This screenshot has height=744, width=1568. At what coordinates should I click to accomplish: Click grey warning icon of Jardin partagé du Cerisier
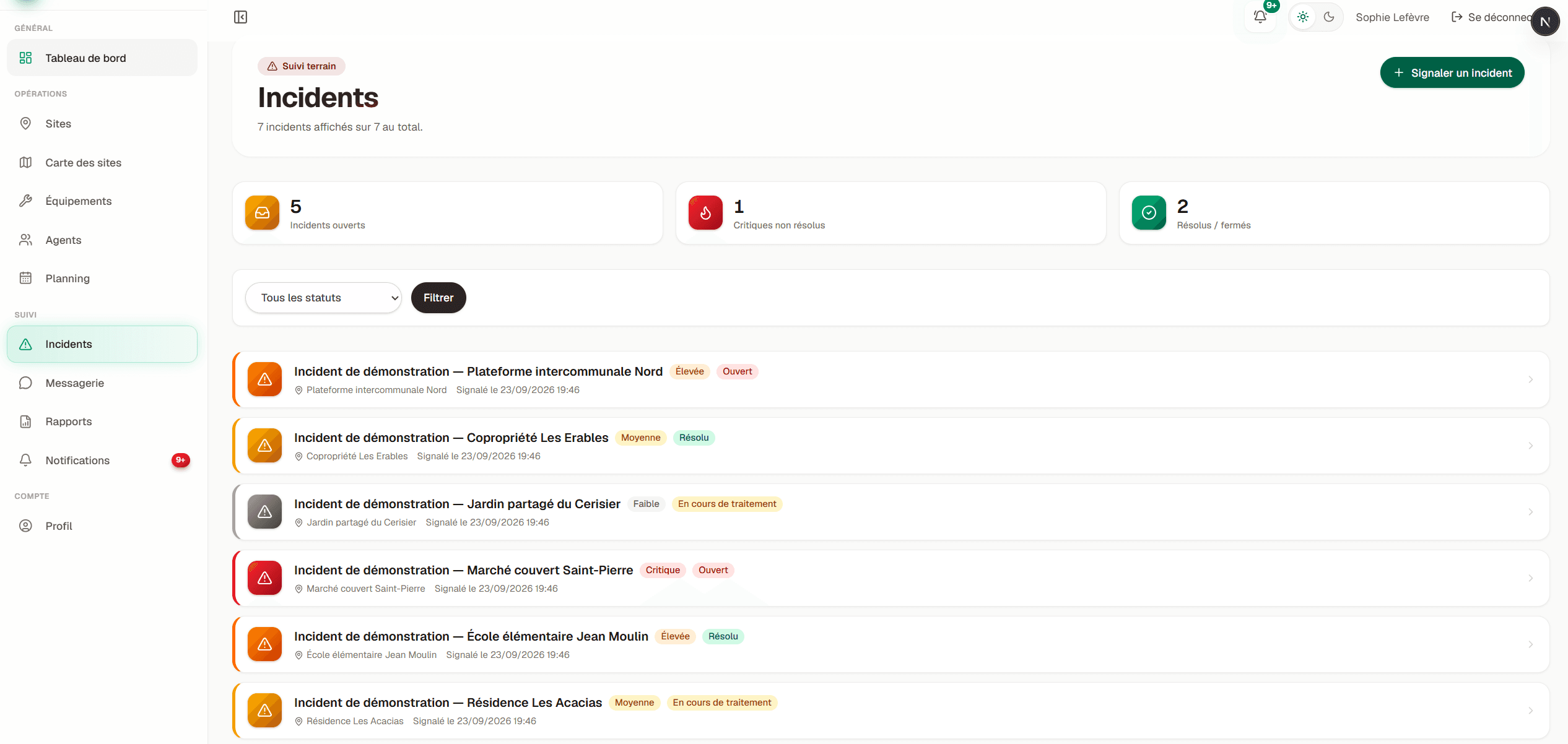(x=264, y=512)
